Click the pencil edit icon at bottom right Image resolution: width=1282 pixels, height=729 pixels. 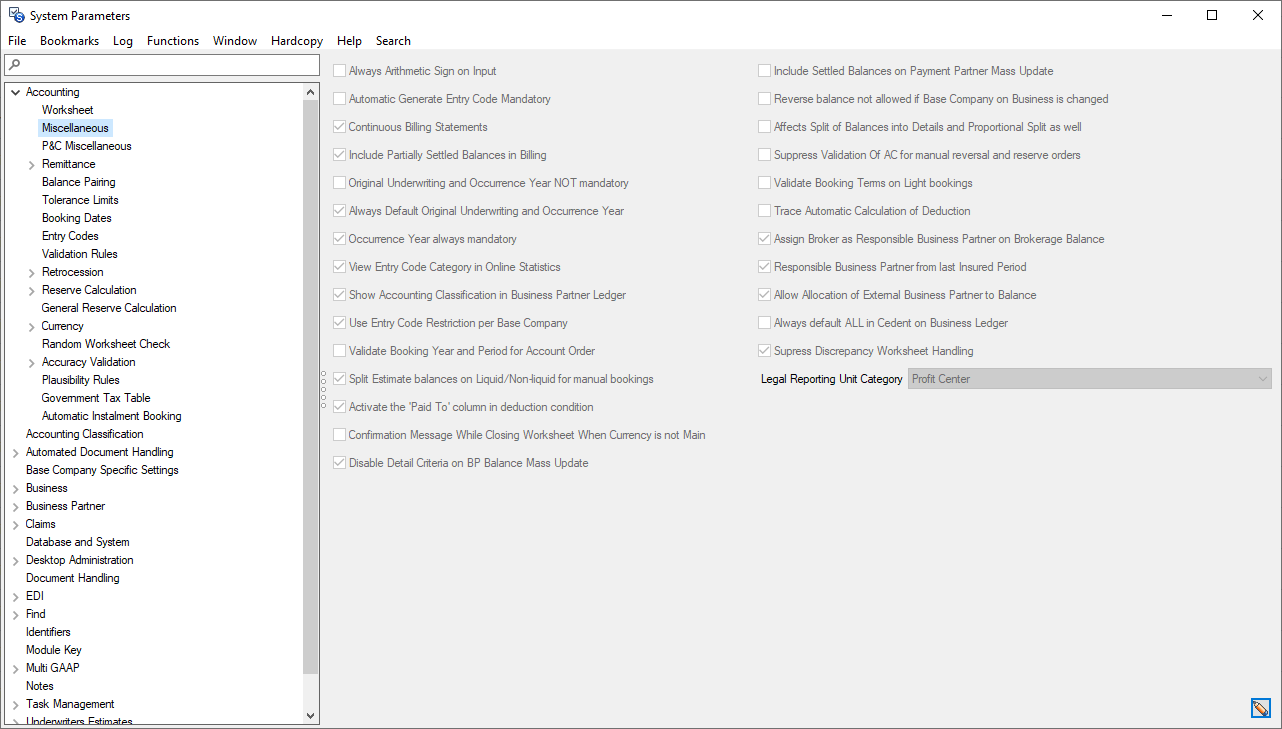point(1260,707)
